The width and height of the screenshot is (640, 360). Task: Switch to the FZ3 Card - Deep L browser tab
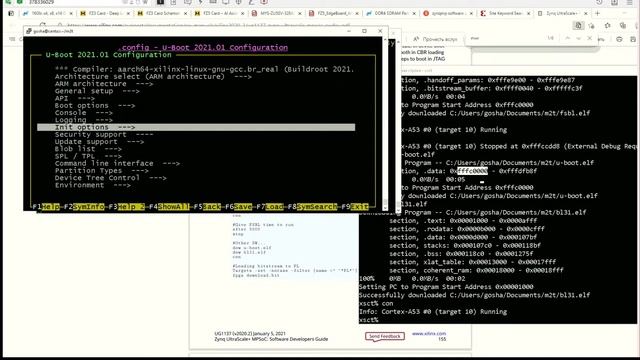(x=104, y=13)
